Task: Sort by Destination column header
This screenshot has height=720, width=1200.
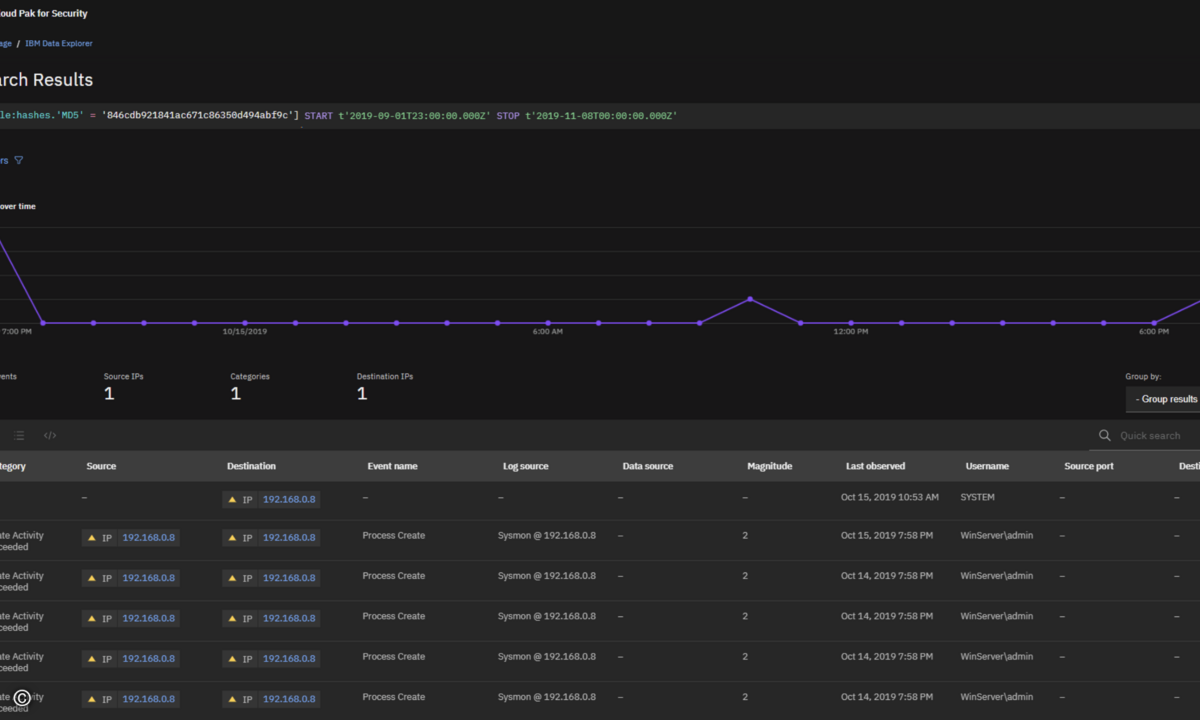Action: (x=251, y=466)
